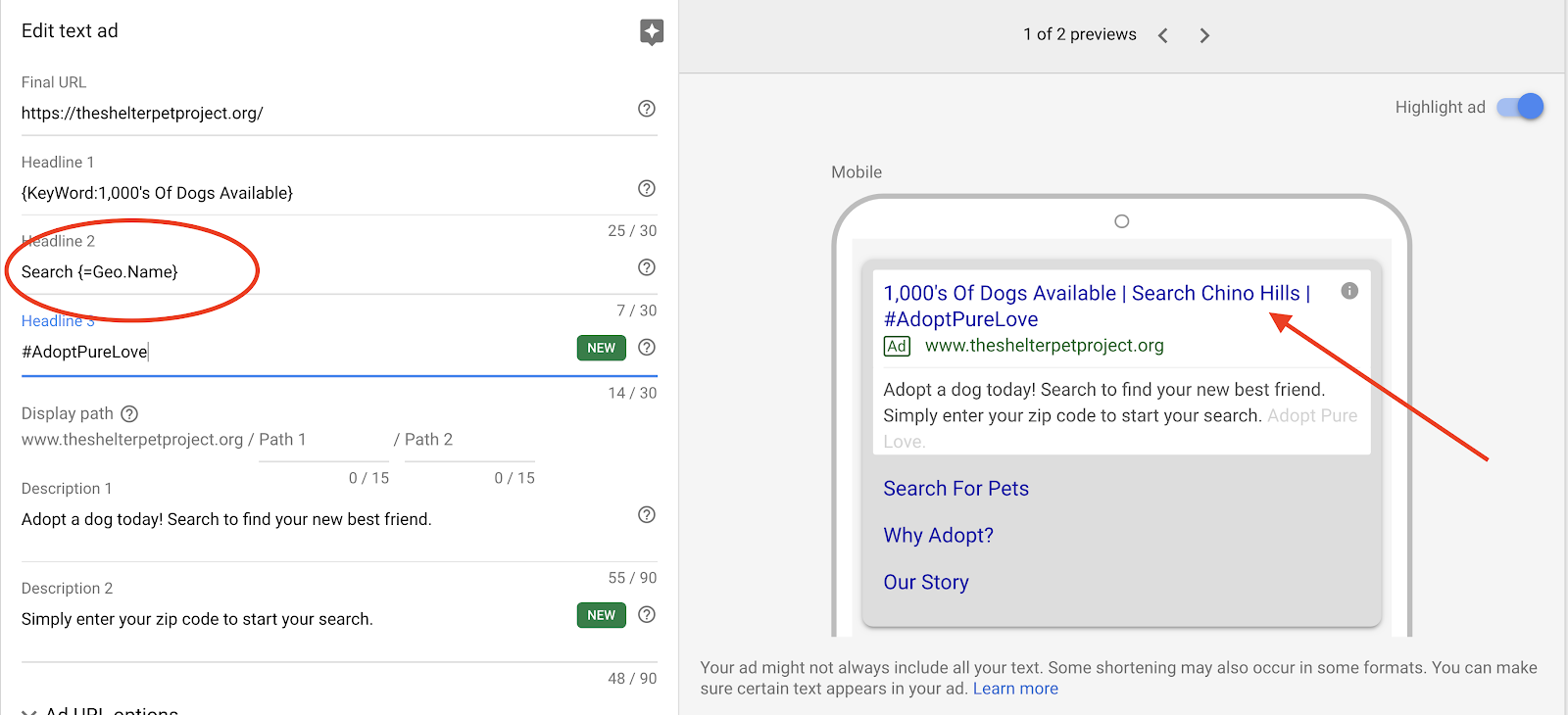
Task: Open the Search For Pets sitelink
Action: click(x=956, y=489)
